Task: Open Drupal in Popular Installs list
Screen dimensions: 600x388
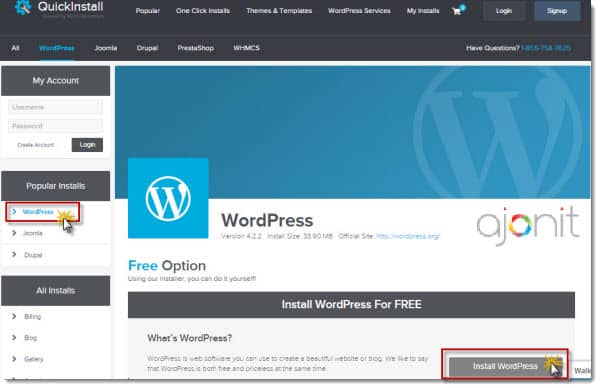Action: coord(33,255)
